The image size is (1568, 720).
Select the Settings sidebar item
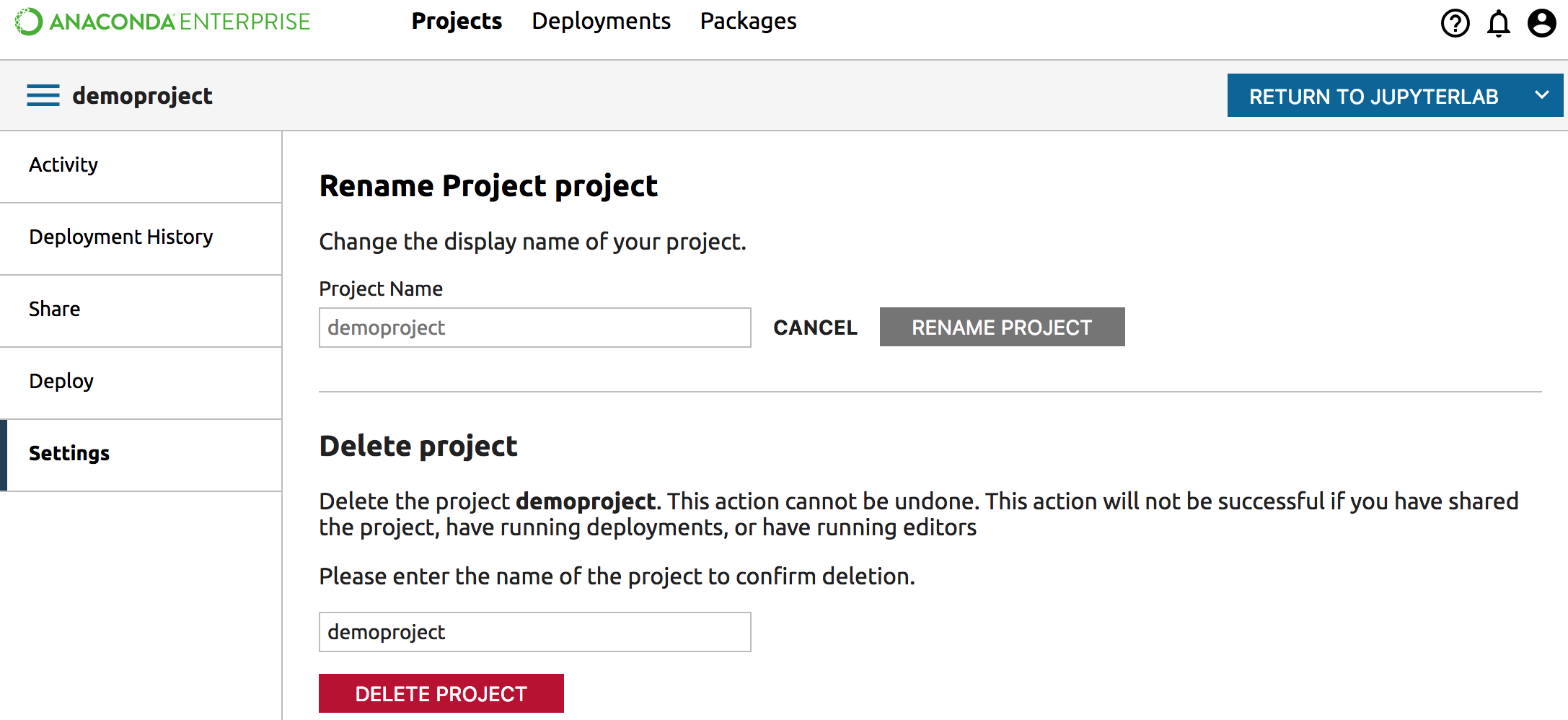[69, 454]
